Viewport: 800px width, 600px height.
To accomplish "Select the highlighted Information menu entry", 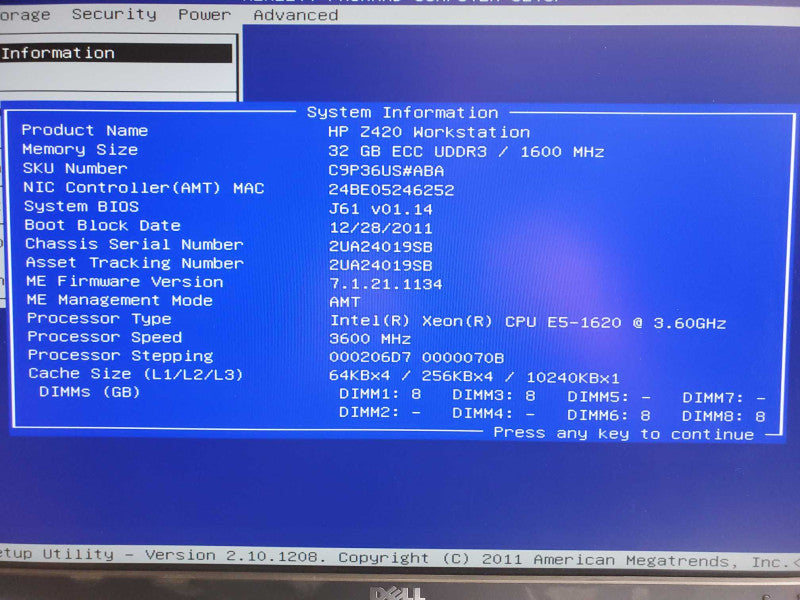I will point(116,53).
